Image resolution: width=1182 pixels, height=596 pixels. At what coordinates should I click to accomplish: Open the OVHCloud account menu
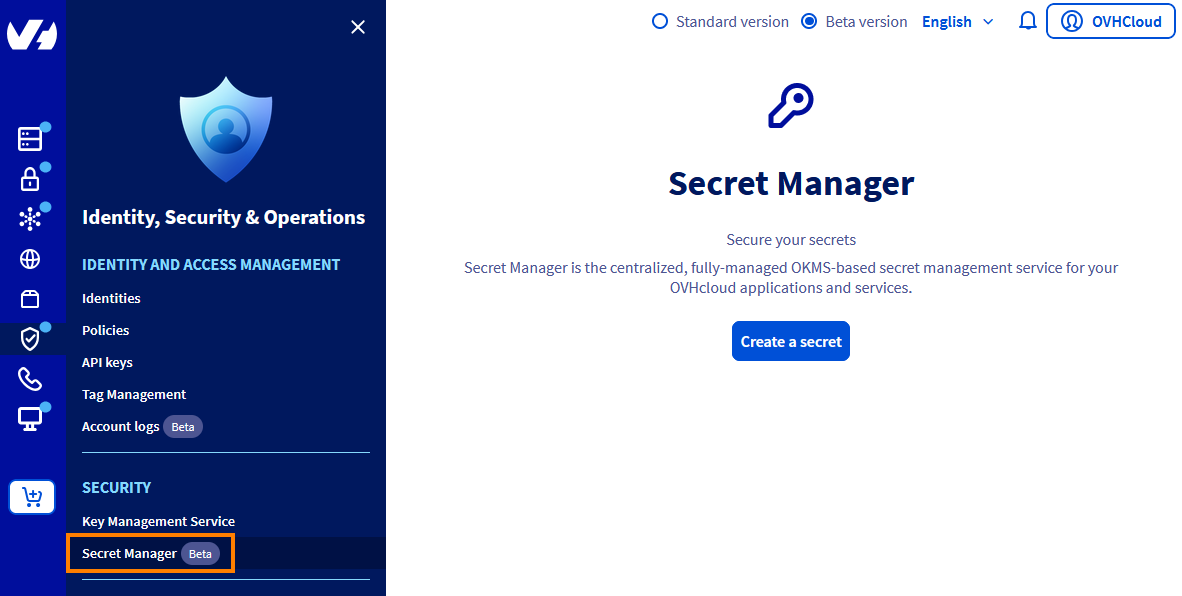click(1110, 21)
